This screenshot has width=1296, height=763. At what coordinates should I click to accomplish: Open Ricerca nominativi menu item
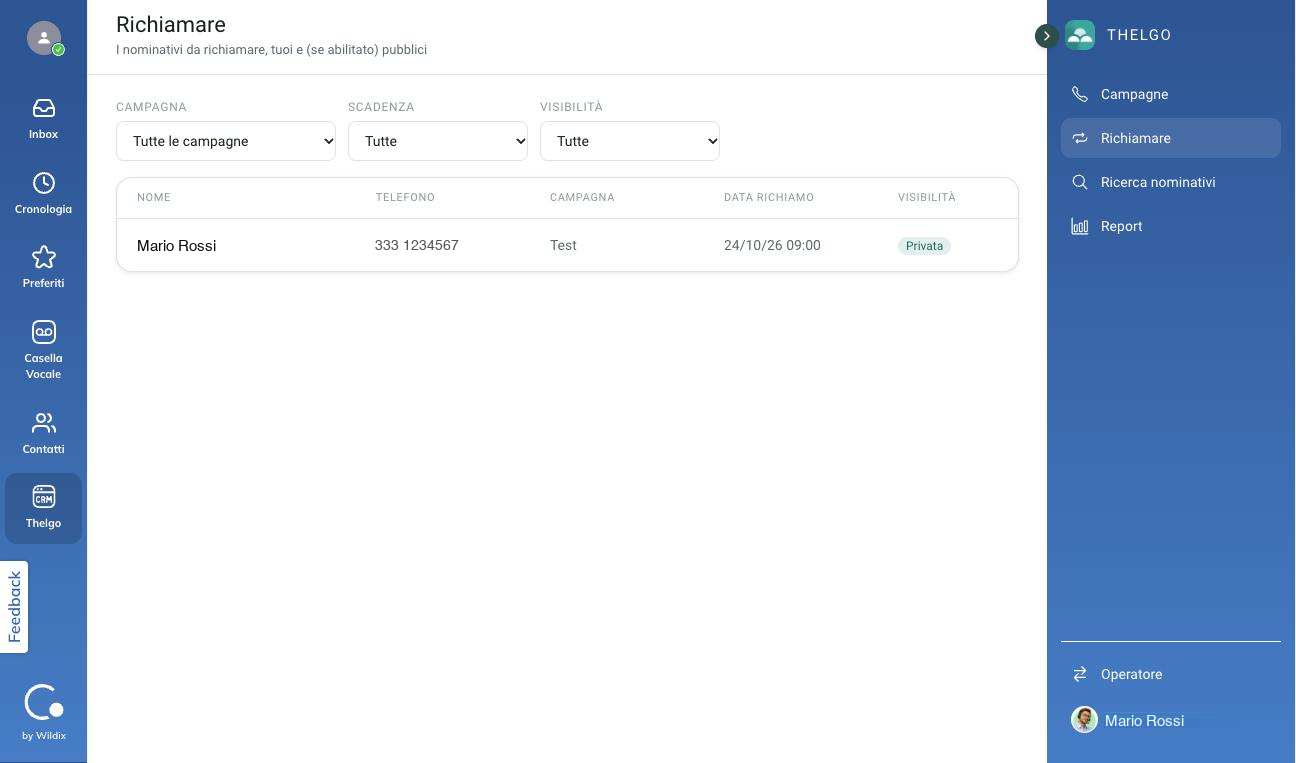(x=1171, y=182)
